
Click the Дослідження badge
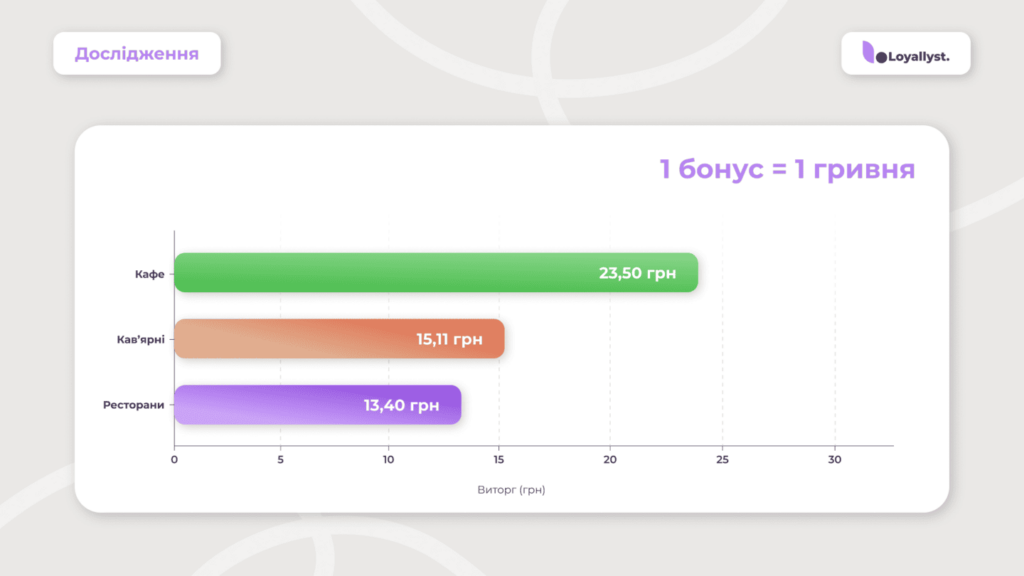click(x=136, y=53)
